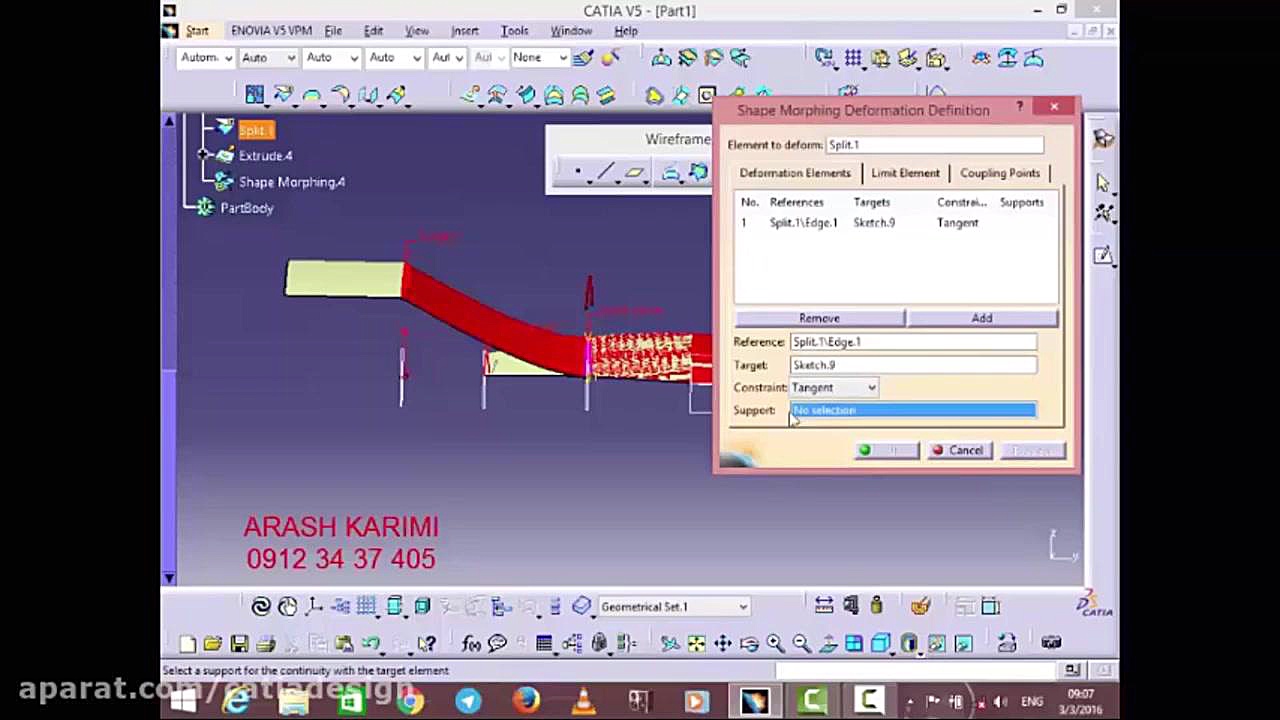Click the Open file folder icon
The width and height of the screenshot is (1280, 720).
pyautogui.click(x=213, y=643)
